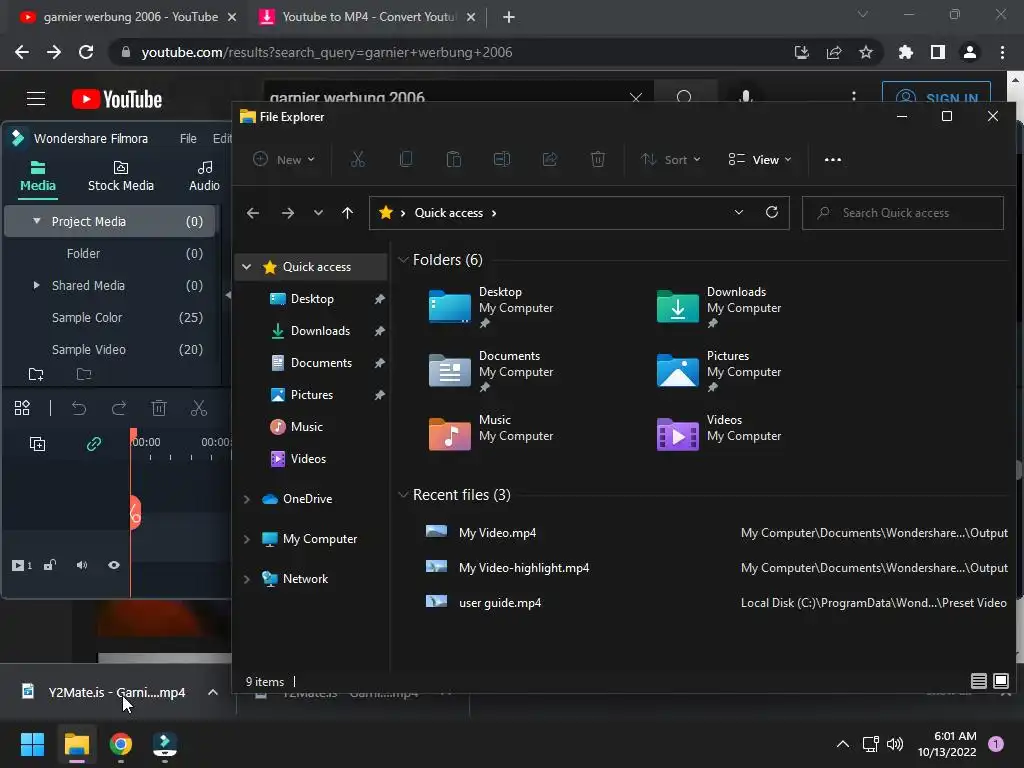Collapse the Folders (6) group
This screenshot has height=768, width=1024.
point(403,260)
